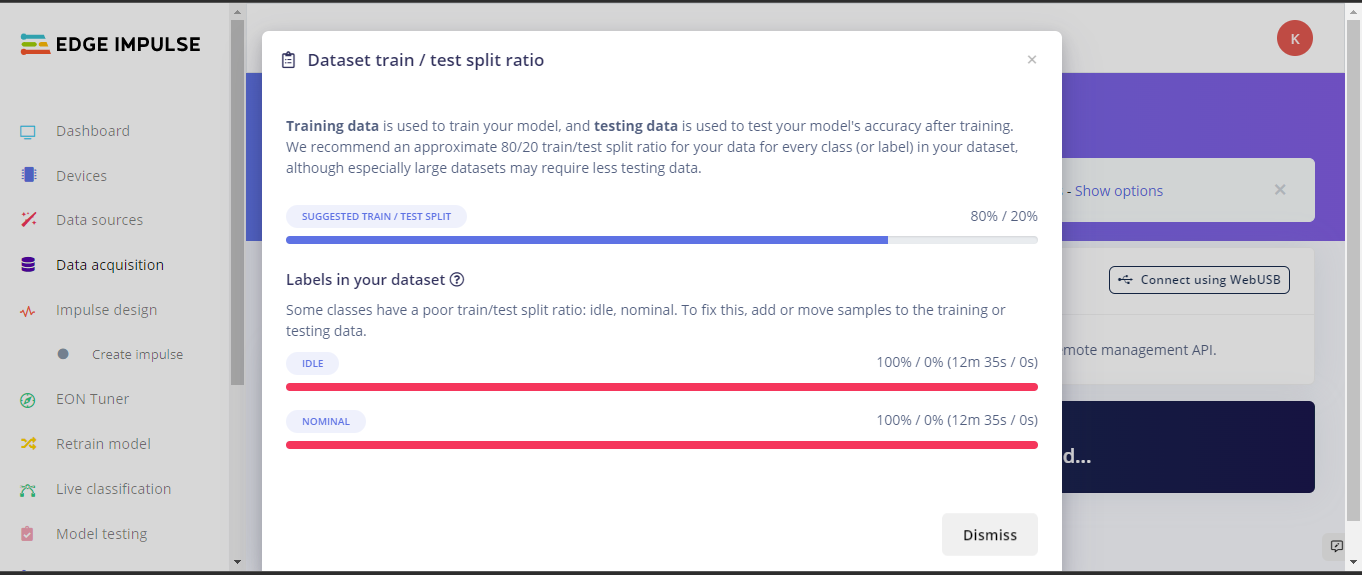Click the K user avatar
This screenshot has width=1362, height=575.
[x=1295, y=39]
